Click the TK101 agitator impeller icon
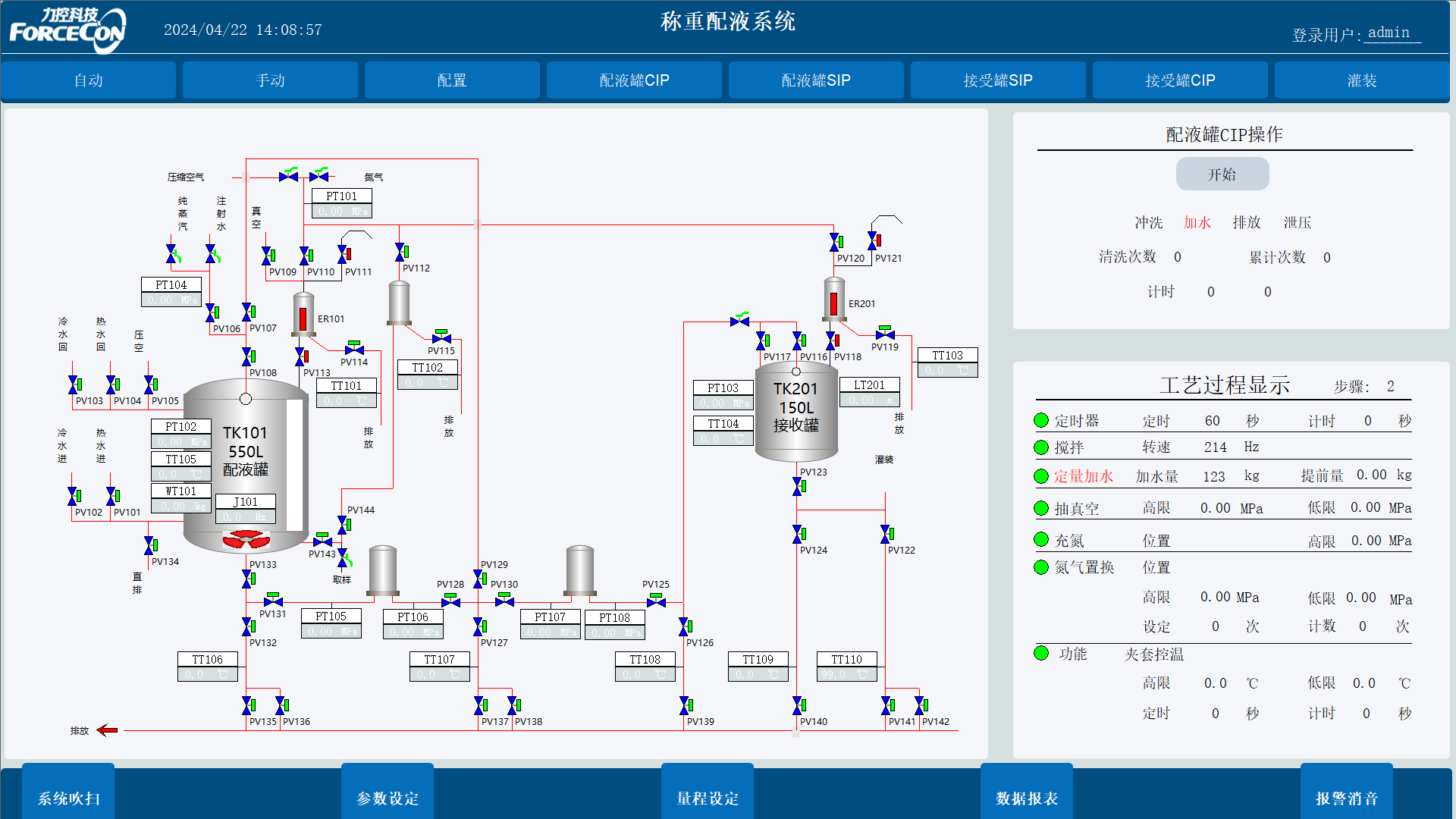The height and width of the screenshot is (819, 1456). 246,539
